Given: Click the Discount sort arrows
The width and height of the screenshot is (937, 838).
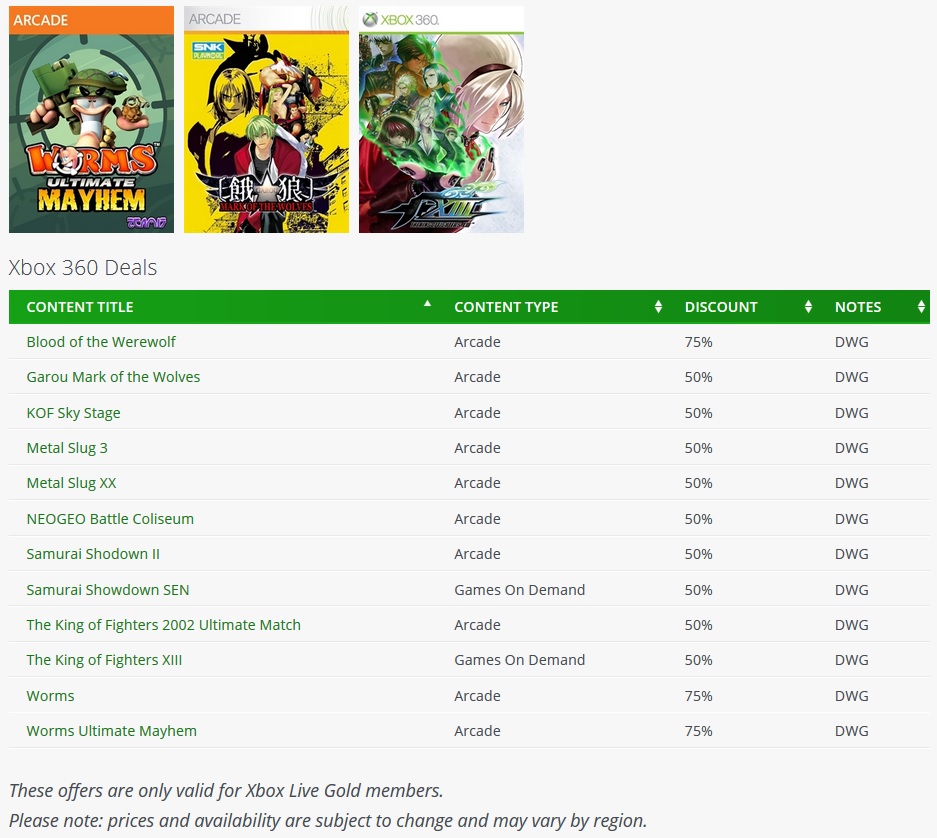Looking at the screenshot, I should click(x=808, y=307).
